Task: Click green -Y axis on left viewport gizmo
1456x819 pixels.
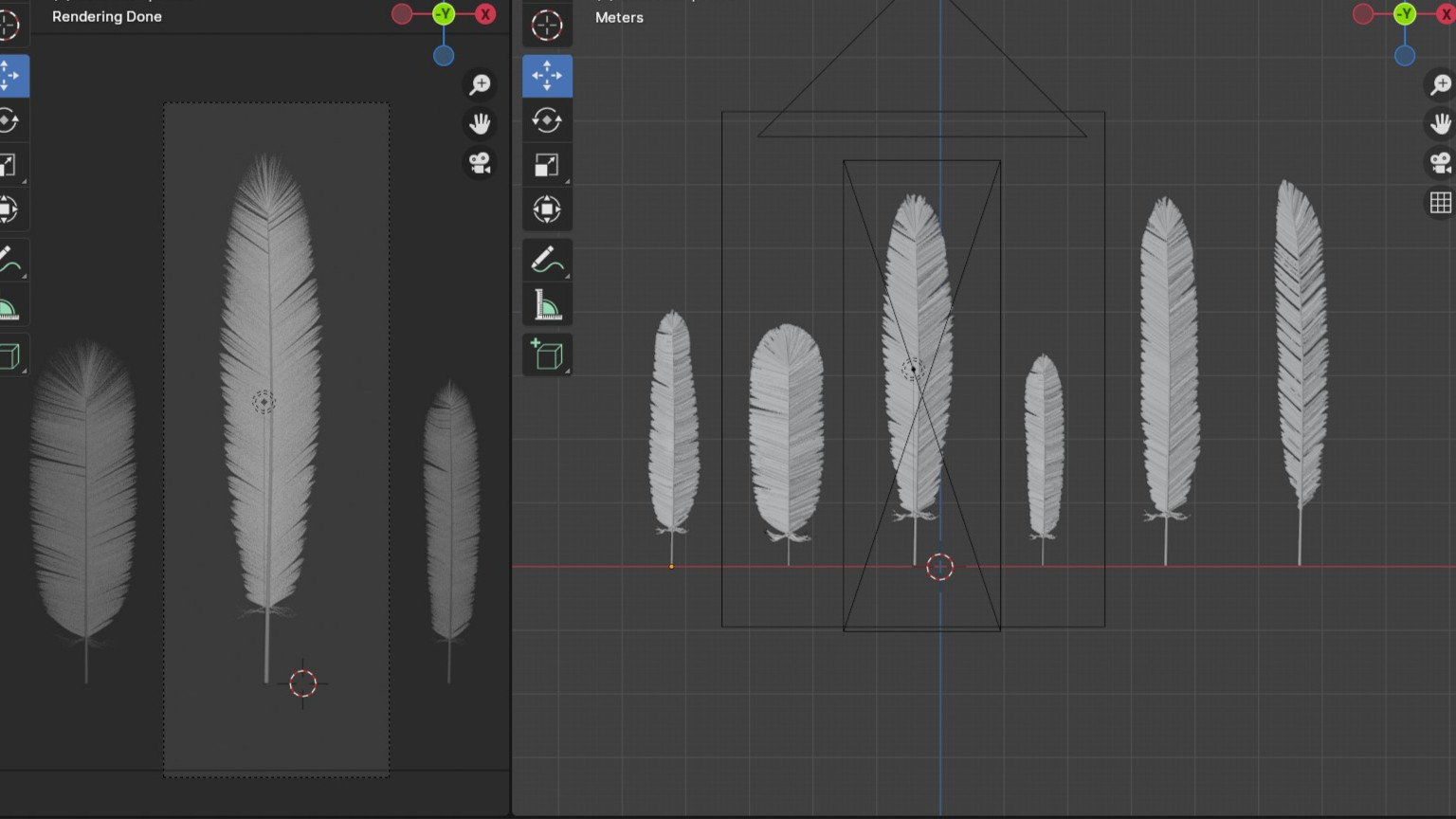Action: tap(444, 13)
